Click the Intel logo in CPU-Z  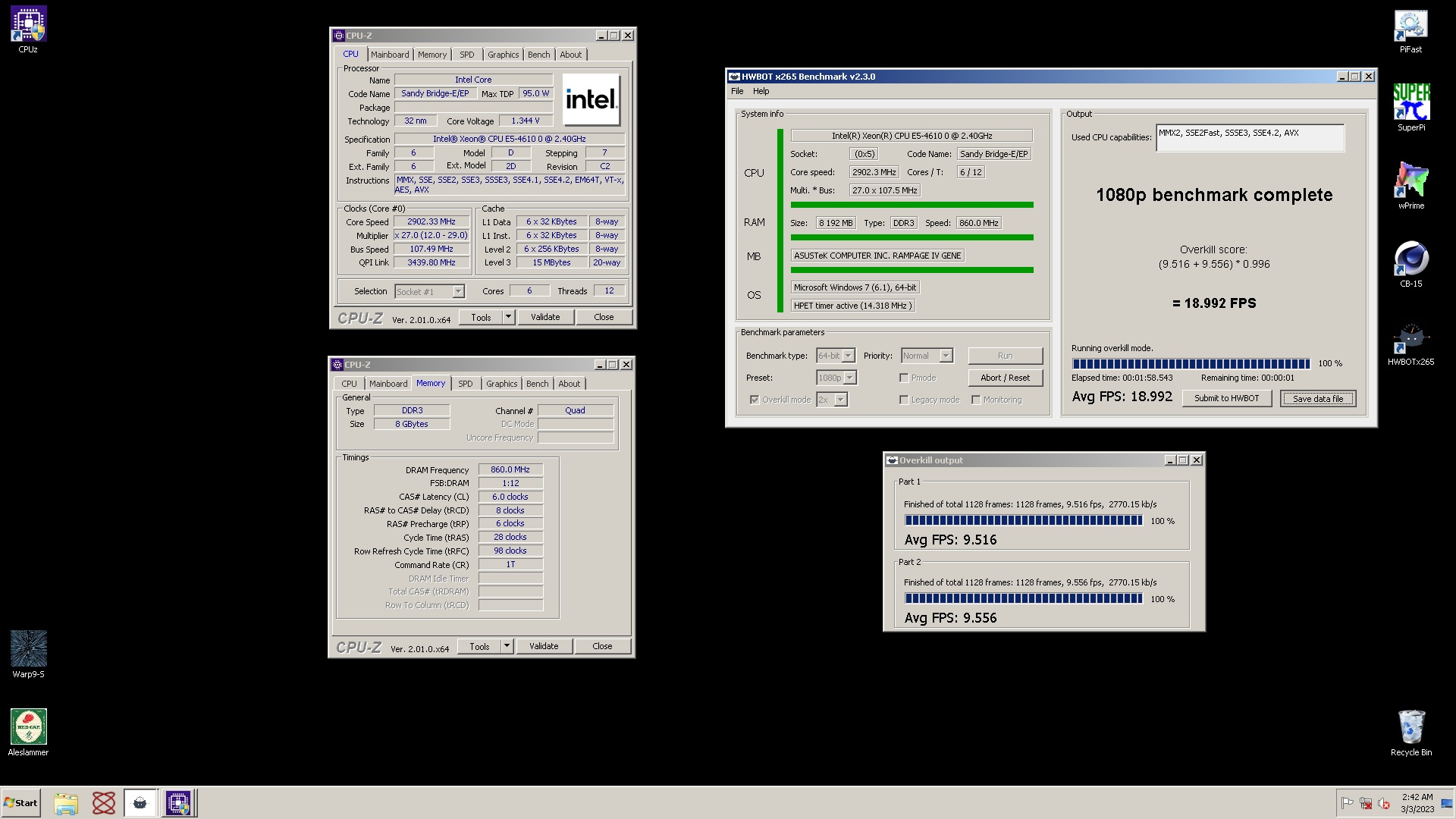[591, 99]
